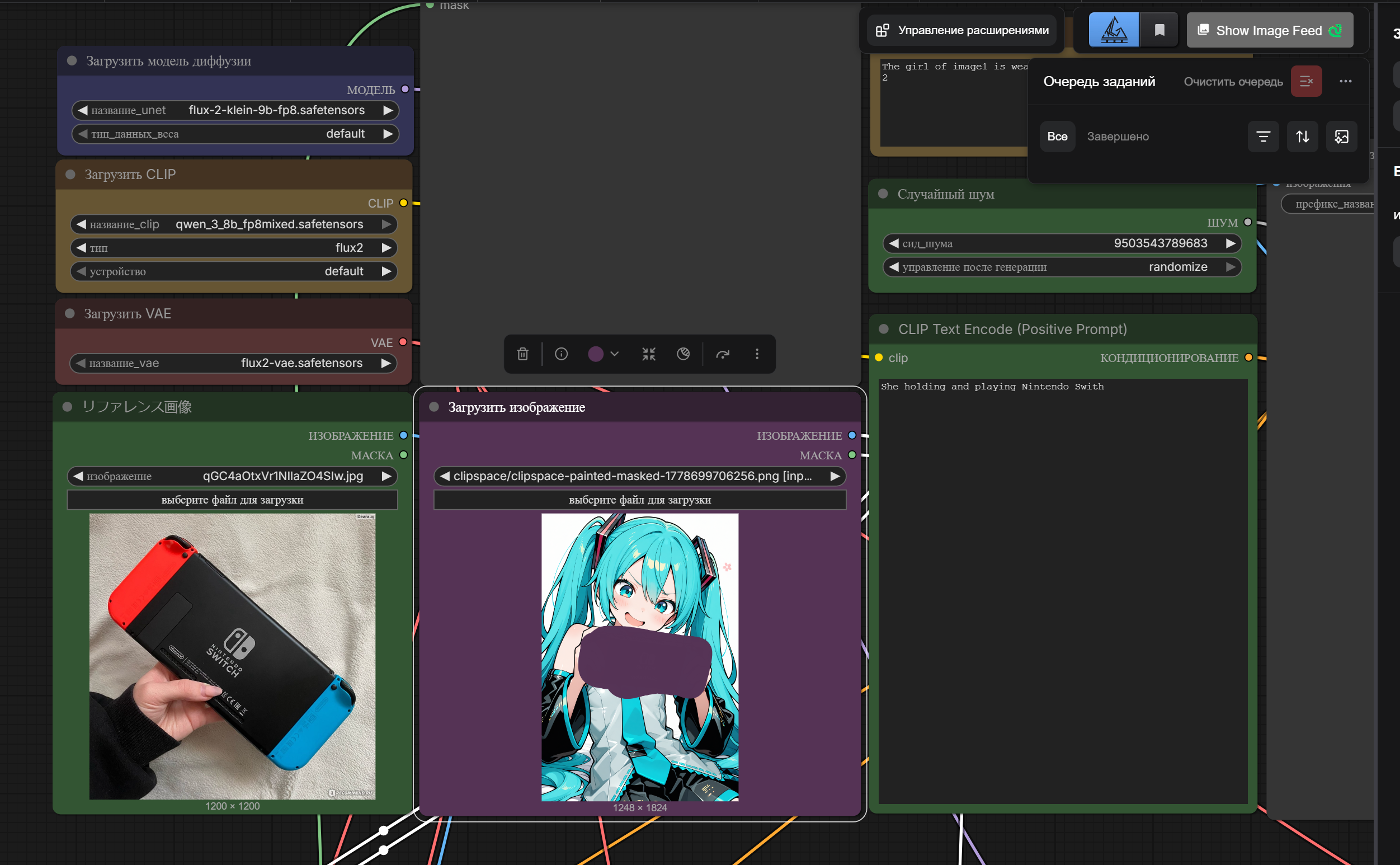Click the Nintendo Switch reference image preview
This screenshot has width=1400, height=865.
[x=232, y=656]
